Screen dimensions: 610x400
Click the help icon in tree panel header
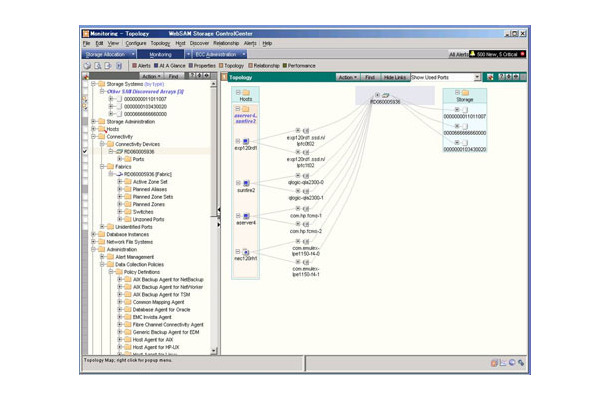pos(192,76)
